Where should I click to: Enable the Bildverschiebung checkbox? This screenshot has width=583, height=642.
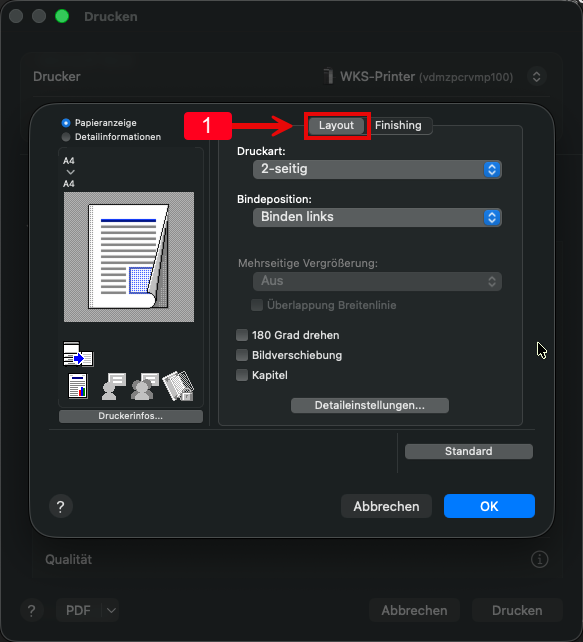point(242,355)
